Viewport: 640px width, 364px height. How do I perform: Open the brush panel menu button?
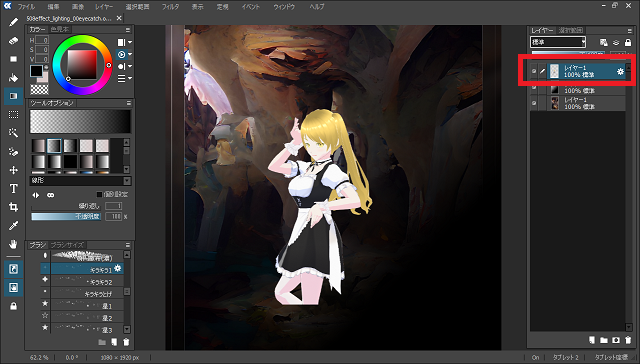tap(128, 245)
